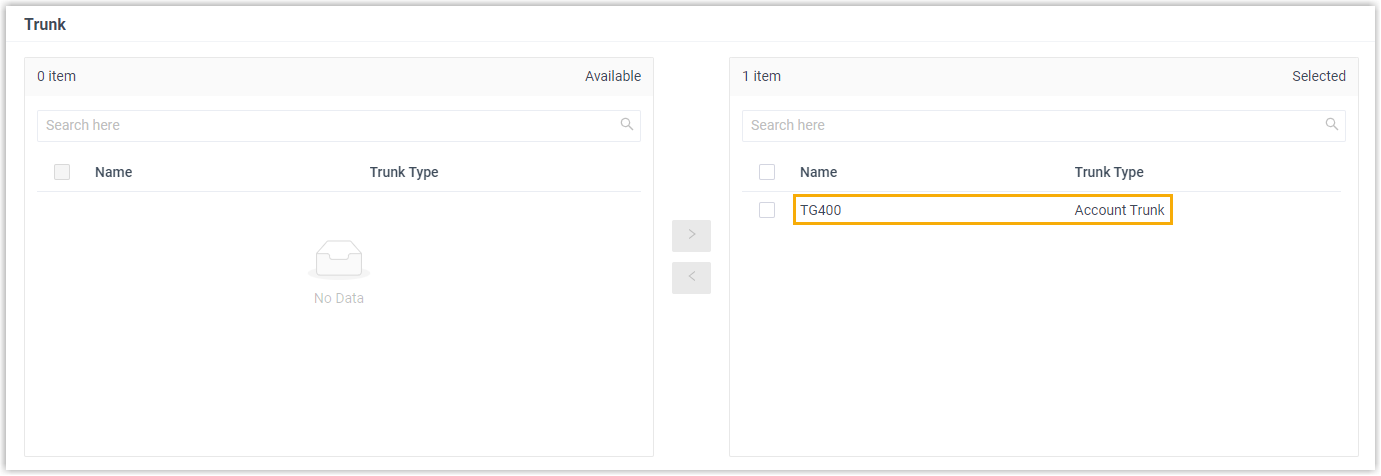The height and width of the screenshot is (476, 1381).
Task: Click the 'Available' panel label
Action: pyautogui.click(x=613, y=76)
